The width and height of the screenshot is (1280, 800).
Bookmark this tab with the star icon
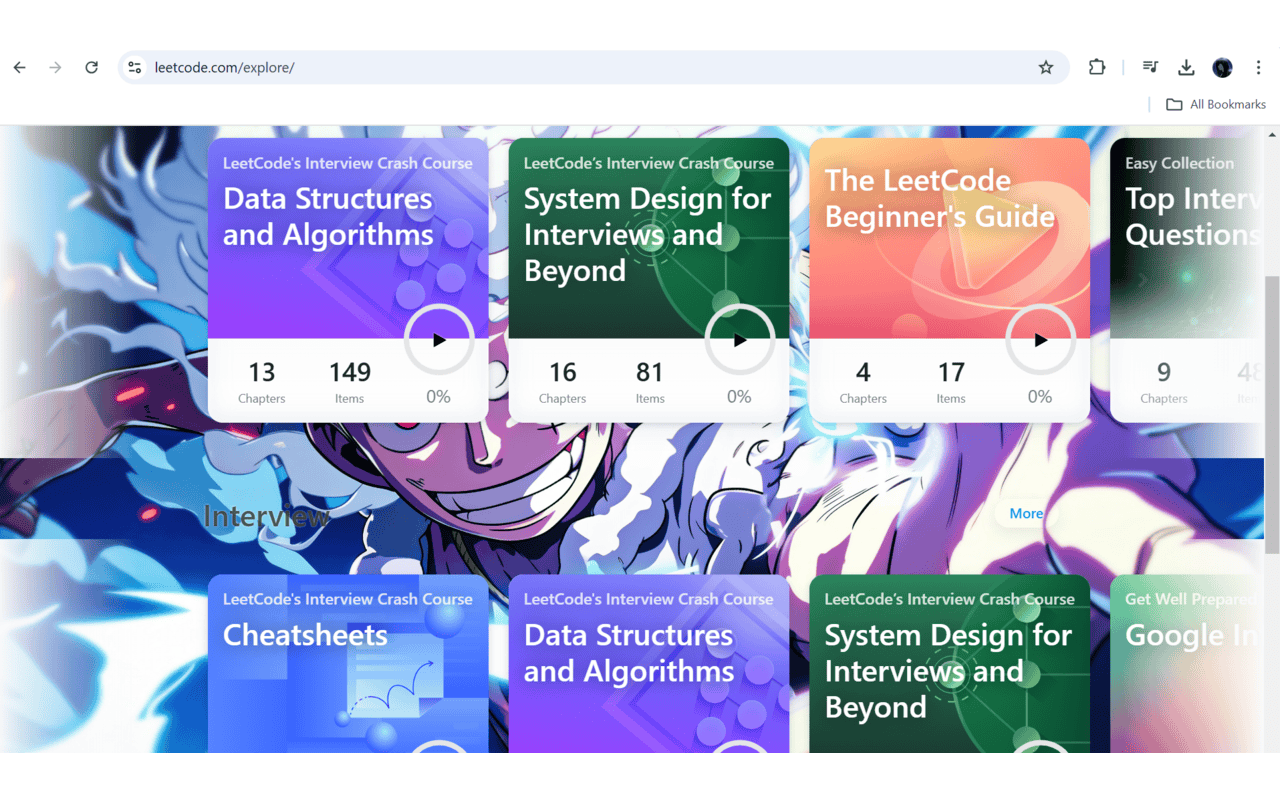[1046, 67]
